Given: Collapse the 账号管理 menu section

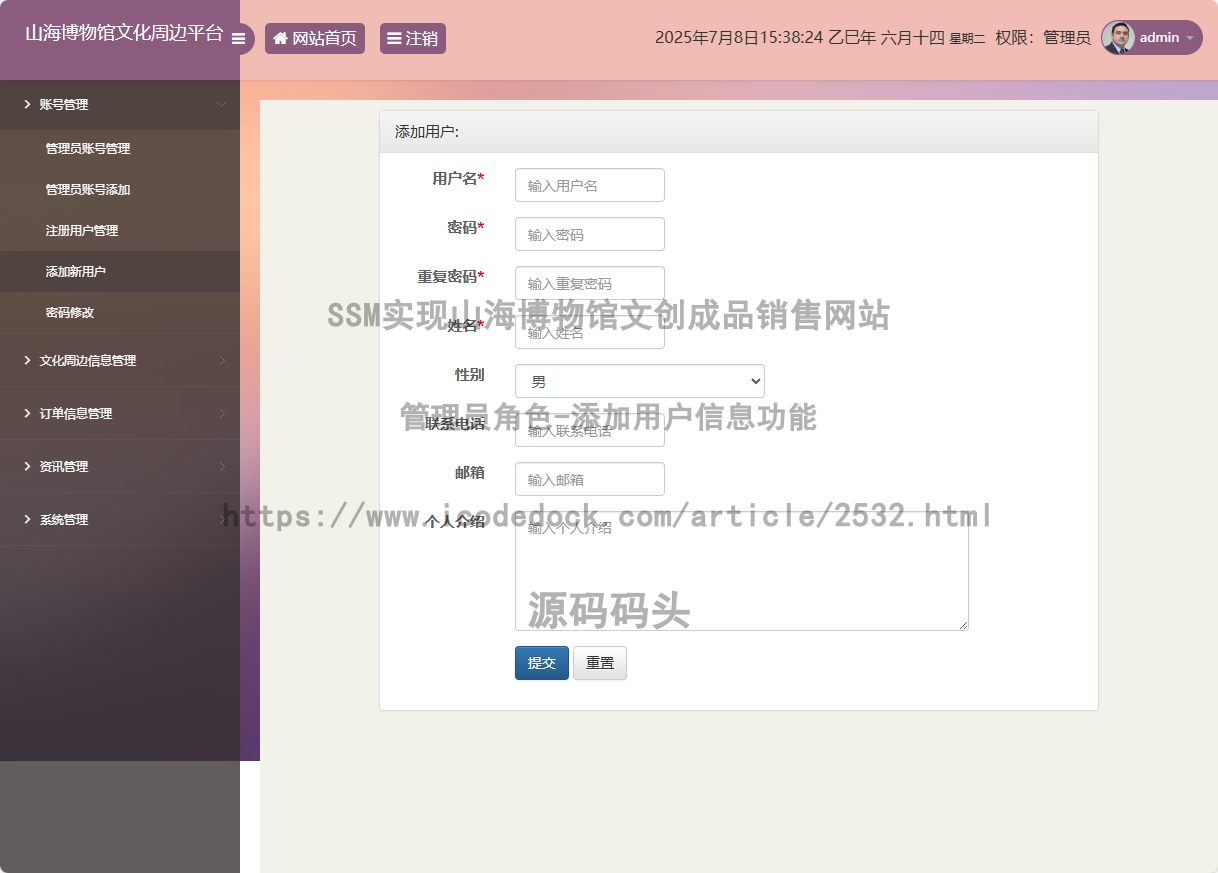Looking at the screenshot, I should pos(120,104).
